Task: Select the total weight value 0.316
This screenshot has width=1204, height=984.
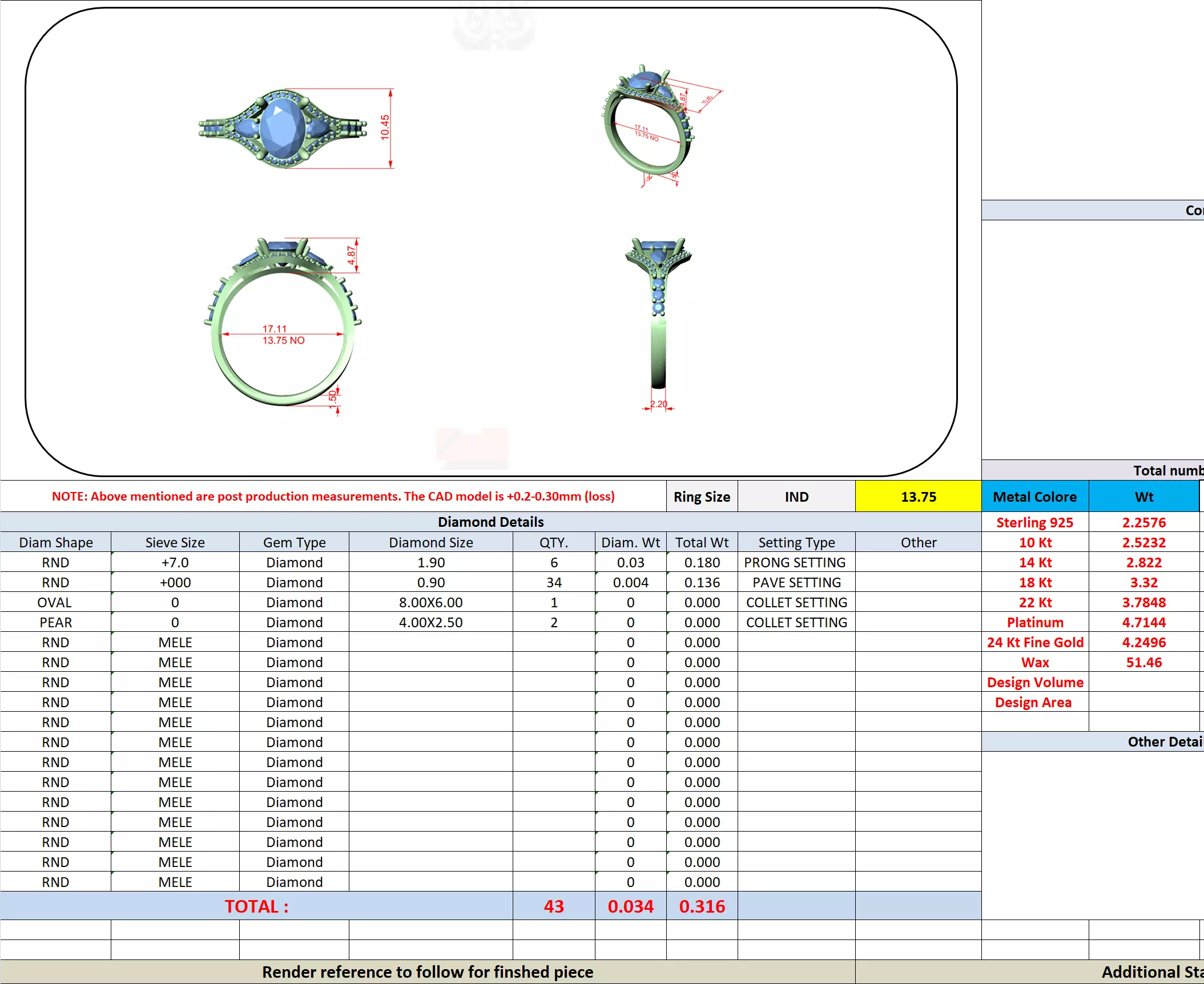Action: [702, 906]
